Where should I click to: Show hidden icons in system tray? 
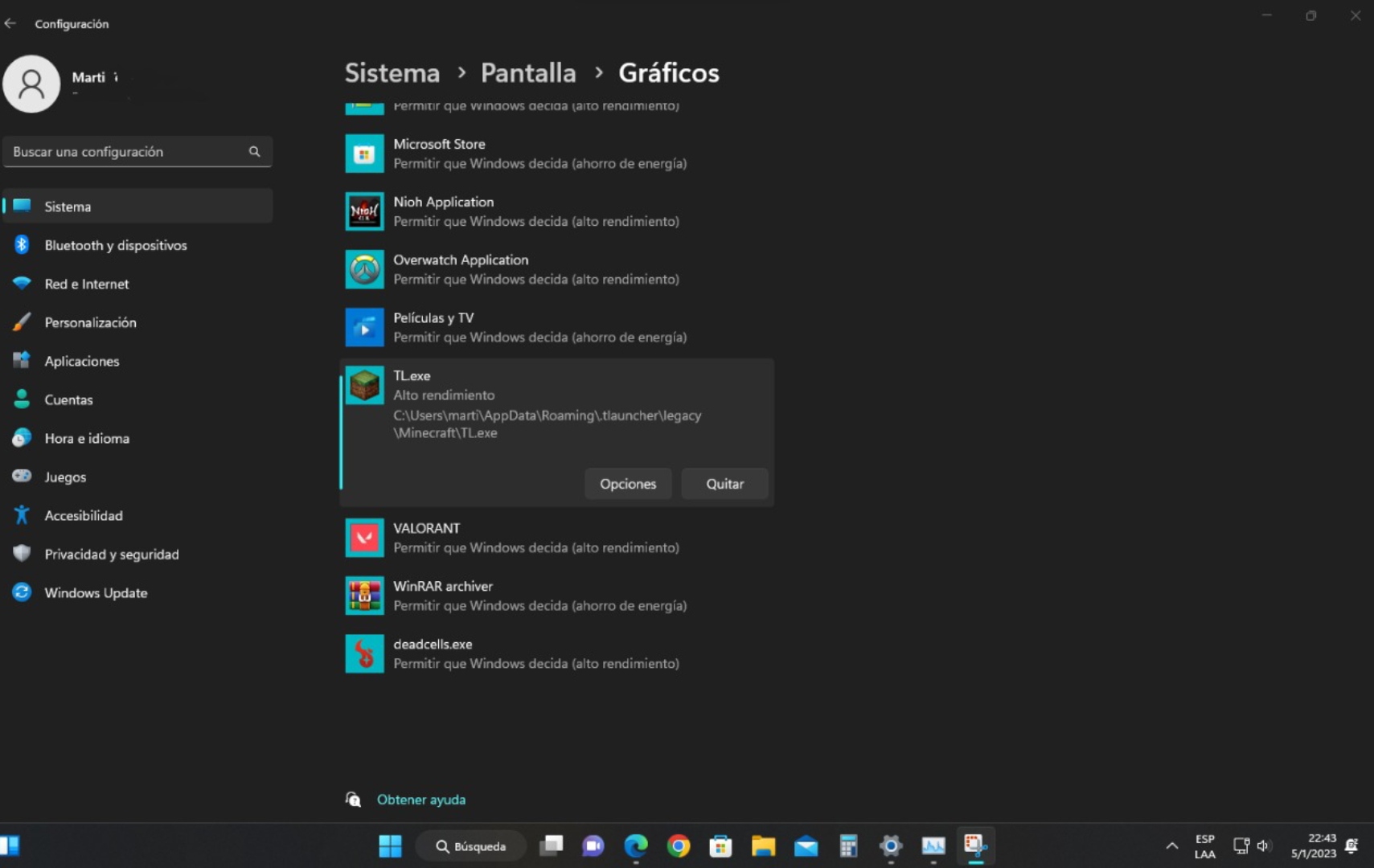pos(1171,846)
